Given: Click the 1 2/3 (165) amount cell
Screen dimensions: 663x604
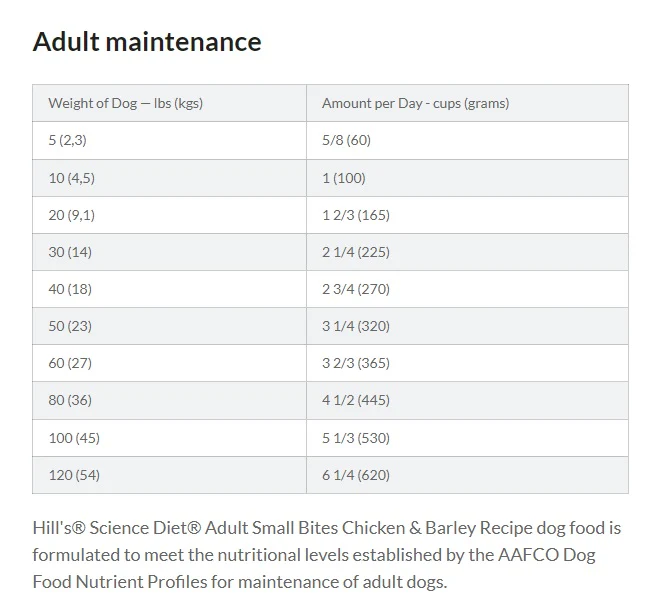Looking at the screenshot, I should pos(467,215).
